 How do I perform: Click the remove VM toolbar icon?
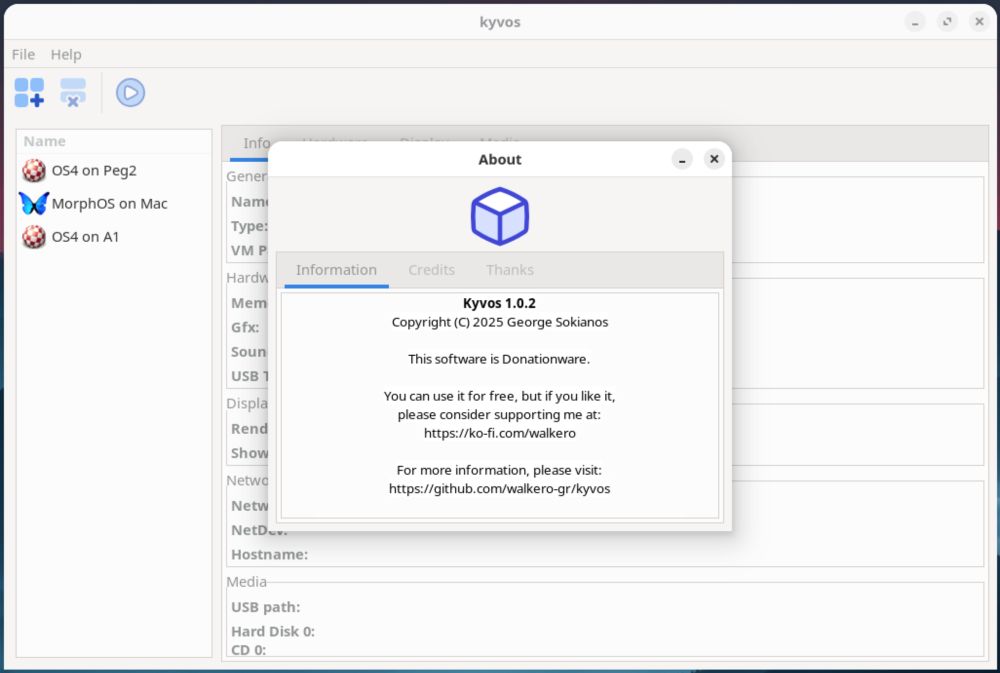73,92
